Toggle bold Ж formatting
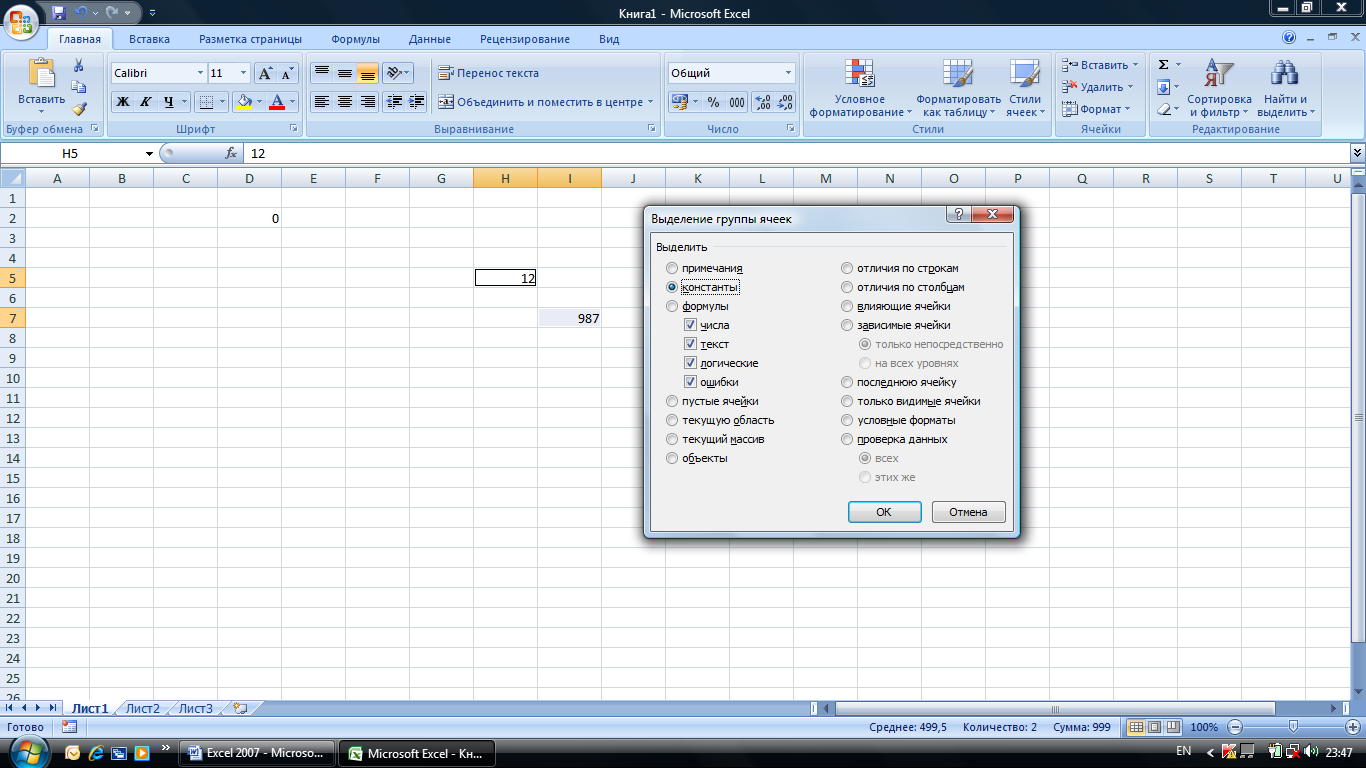Image resolution: width=1366 pixels, height=768 pixels. point(122,102)
